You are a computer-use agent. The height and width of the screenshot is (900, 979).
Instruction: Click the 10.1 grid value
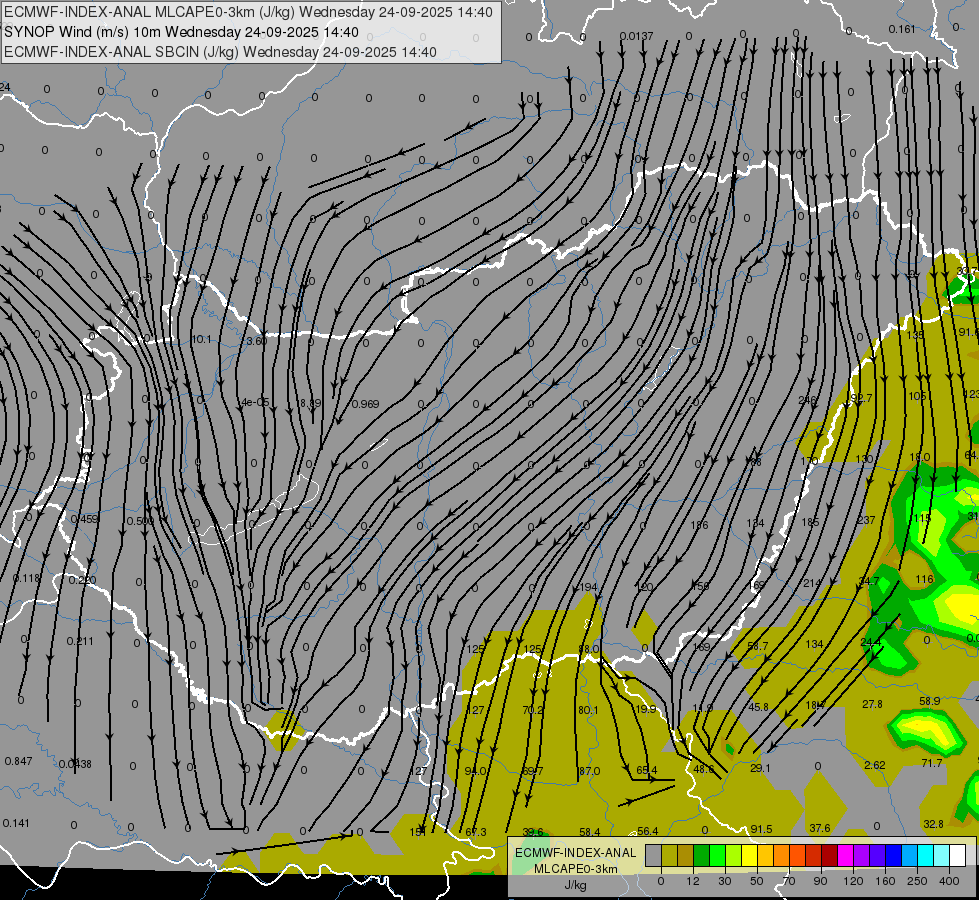pos(201,339)
